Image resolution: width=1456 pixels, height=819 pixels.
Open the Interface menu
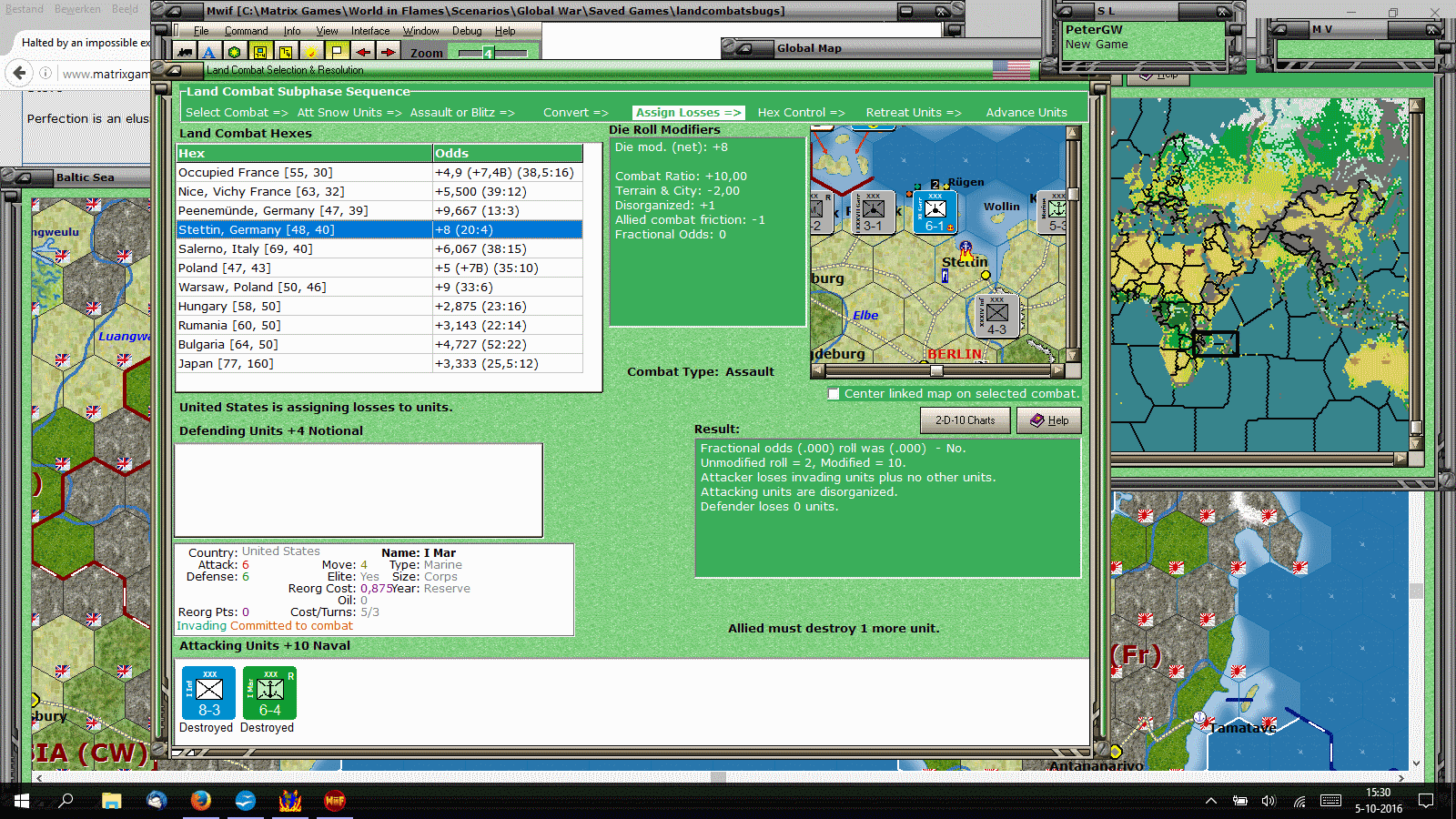point(370,31)
